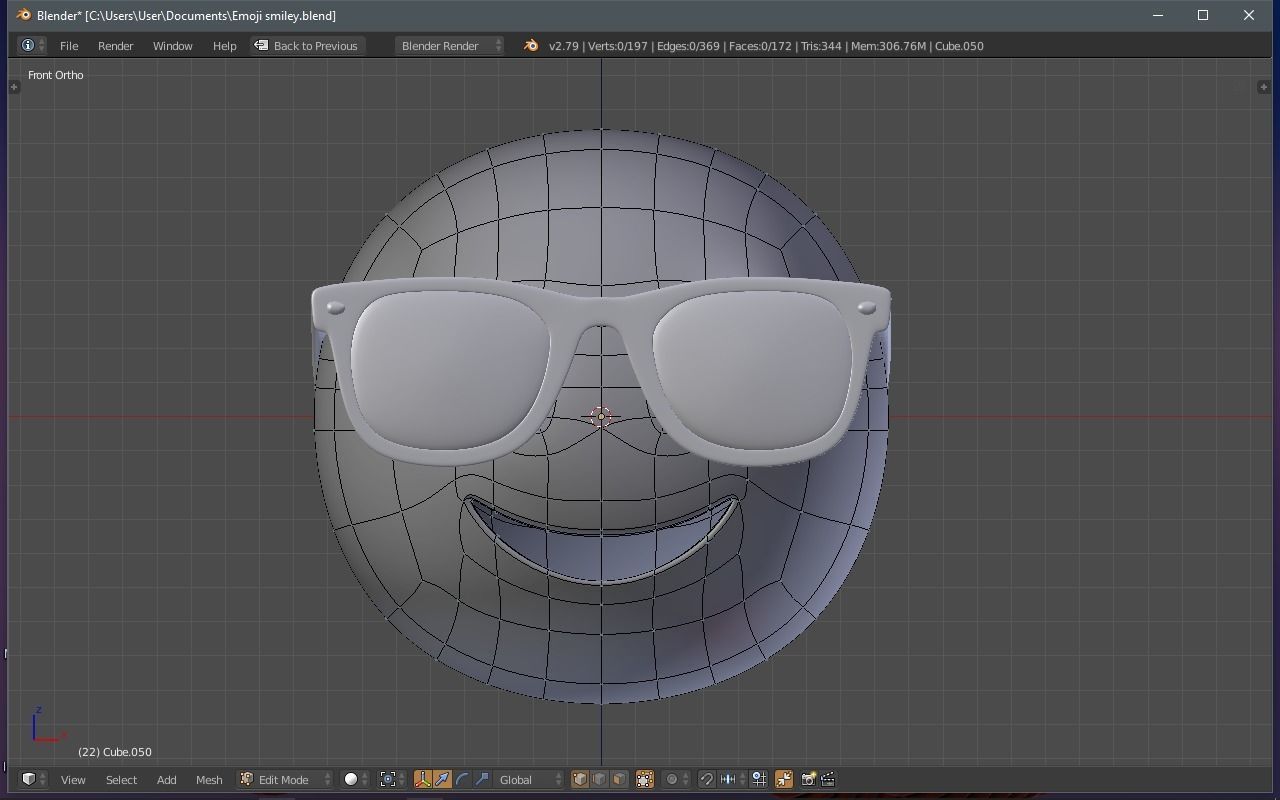Viewport: 1280px width, 800px height.
Task: Click the (22) Cube.050 object label
Action: [115, 752]
